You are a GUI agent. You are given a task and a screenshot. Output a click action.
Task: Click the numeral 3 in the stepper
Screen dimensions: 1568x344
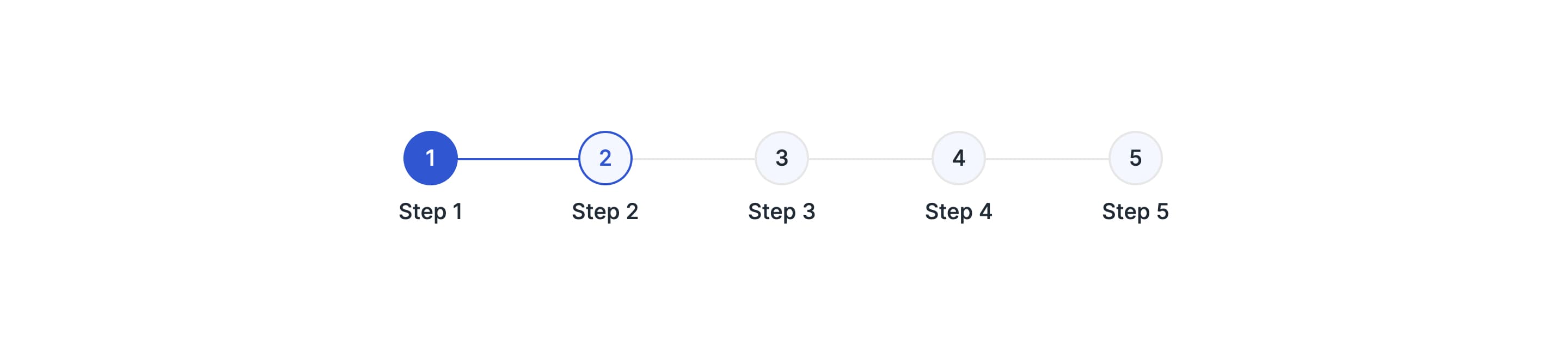click(782, 158)
